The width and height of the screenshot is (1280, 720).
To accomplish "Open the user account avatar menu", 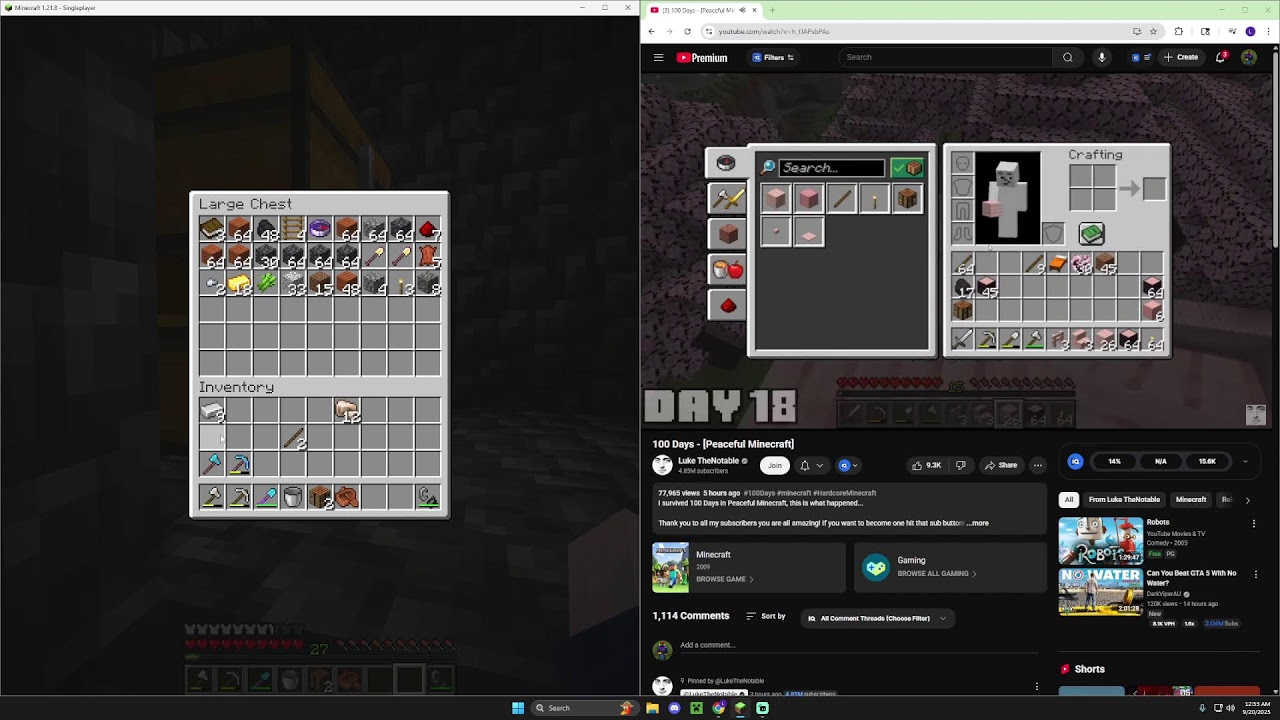I will click(x=1249, y=57).
